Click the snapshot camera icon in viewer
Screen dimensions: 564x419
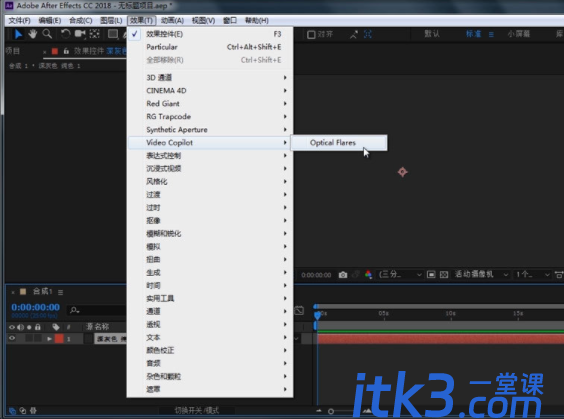343,275
